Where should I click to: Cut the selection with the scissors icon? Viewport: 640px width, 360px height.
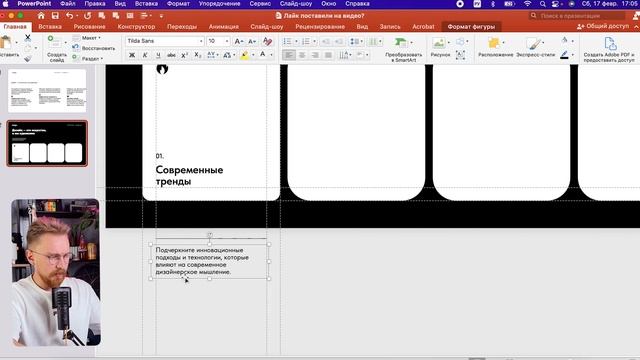(28, 38)
